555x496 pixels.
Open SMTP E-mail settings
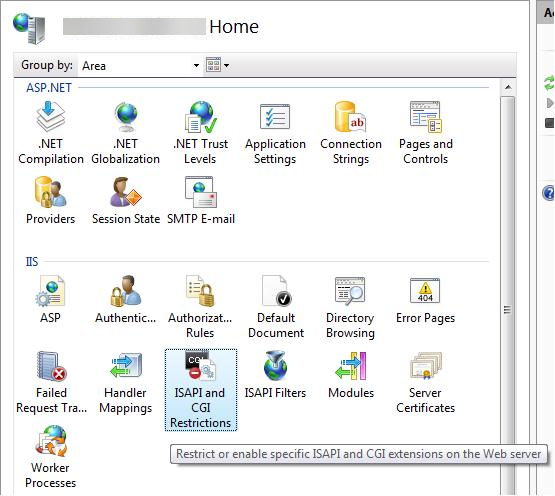tap(201, 200)
